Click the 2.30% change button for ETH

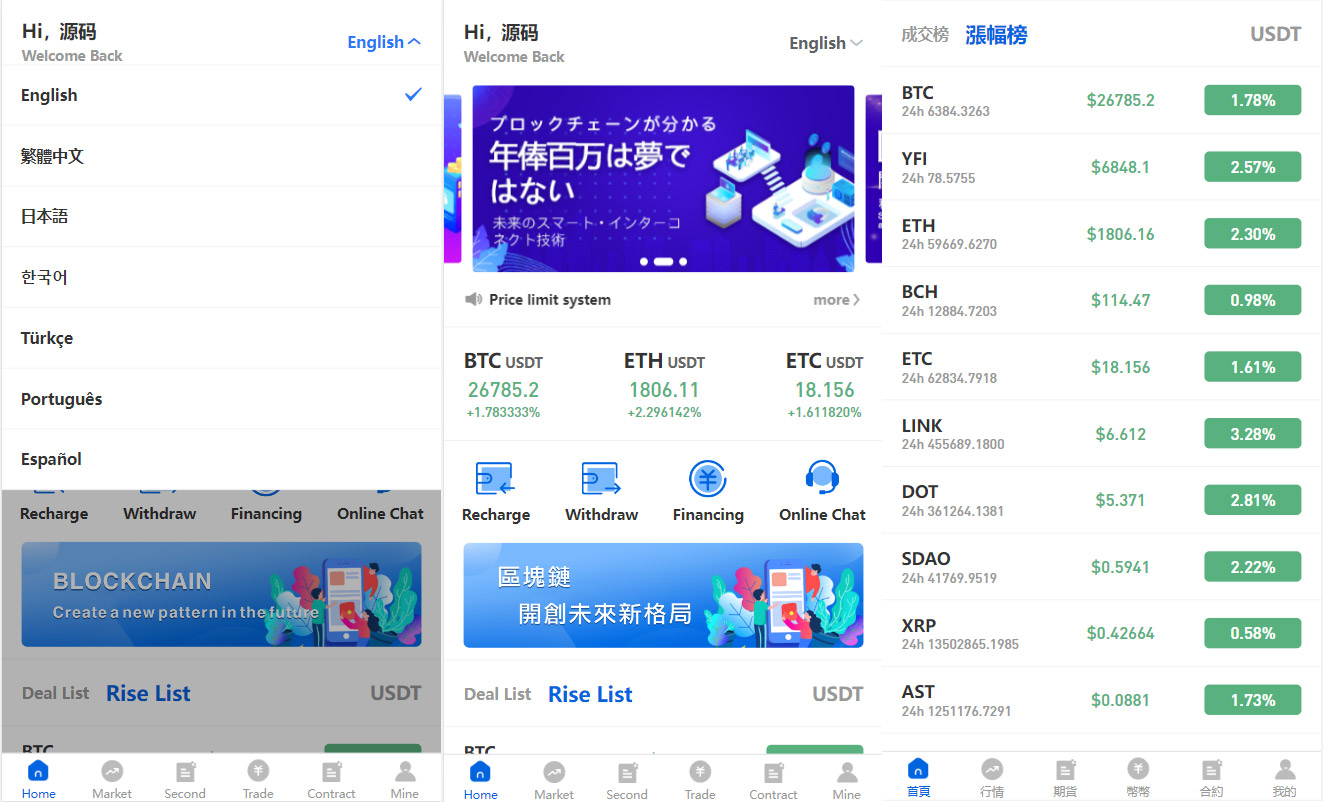(x=1252, y=234)
